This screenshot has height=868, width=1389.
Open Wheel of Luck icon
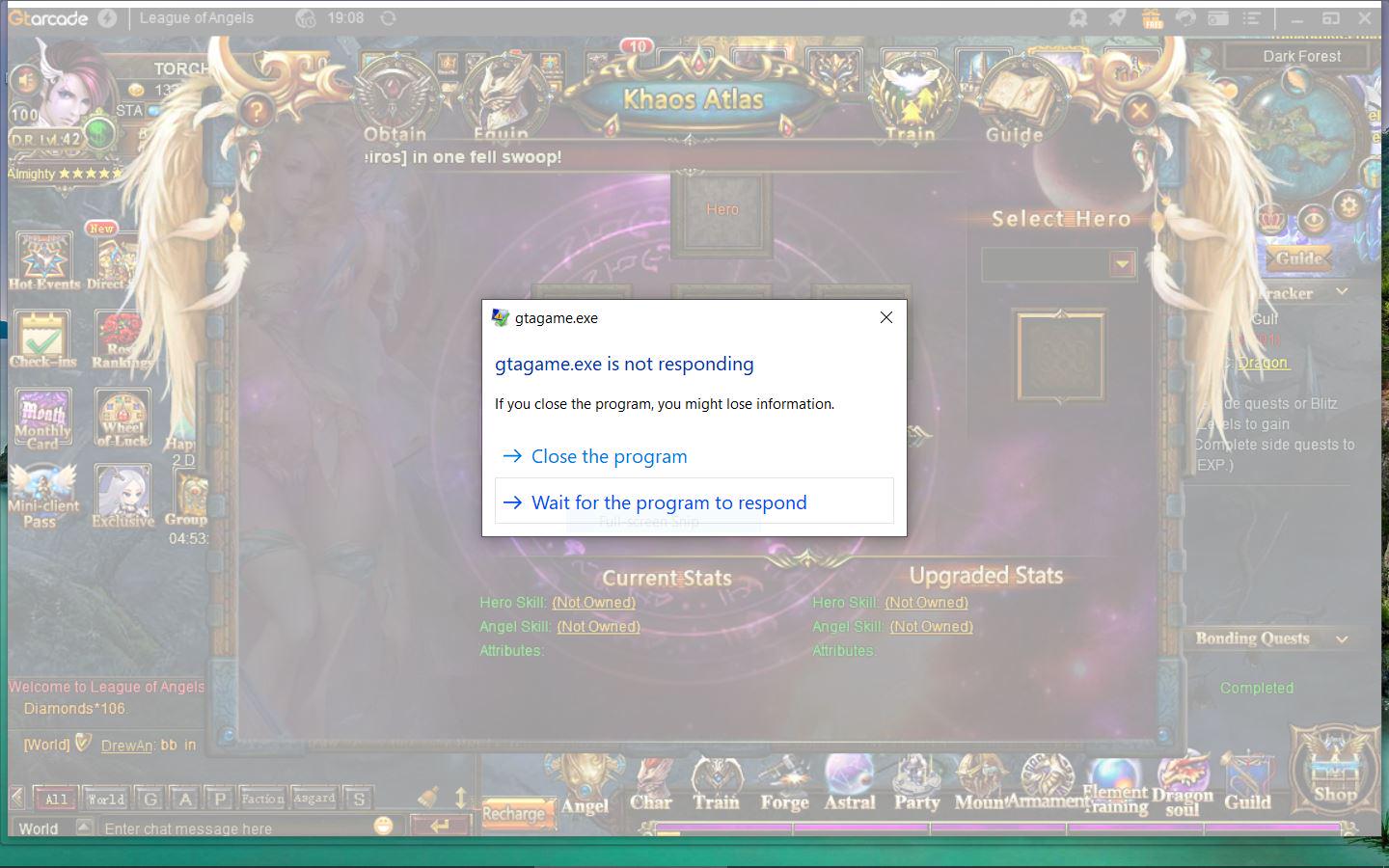pyautogui.click(x=123, y=419)
